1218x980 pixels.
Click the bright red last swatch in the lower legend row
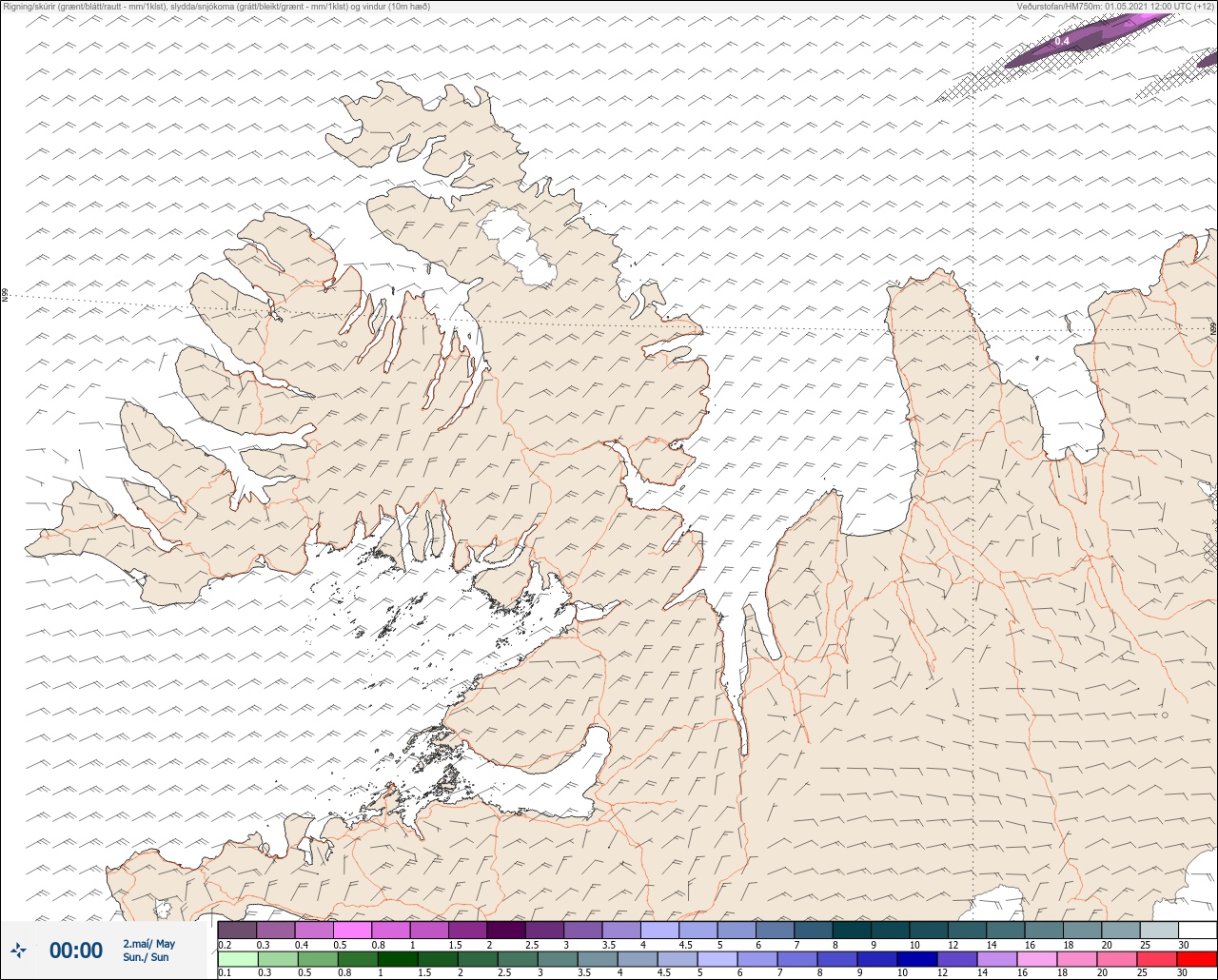(1197, 958)
